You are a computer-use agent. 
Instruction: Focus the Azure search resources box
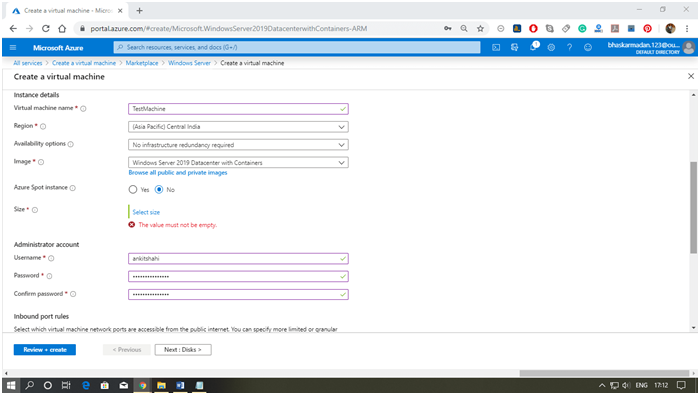click(x=297, y=47)
